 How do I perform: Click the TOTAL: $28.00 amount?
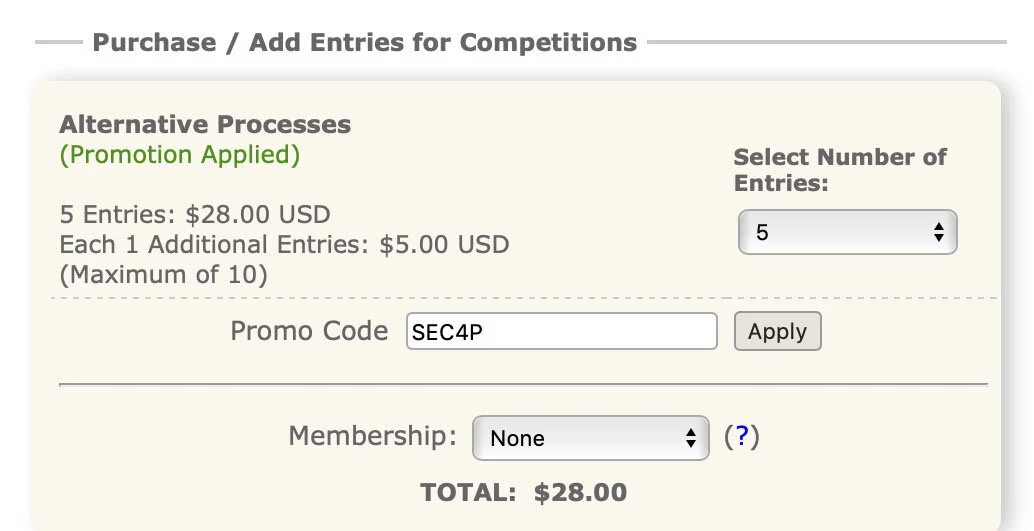[523, 492]
